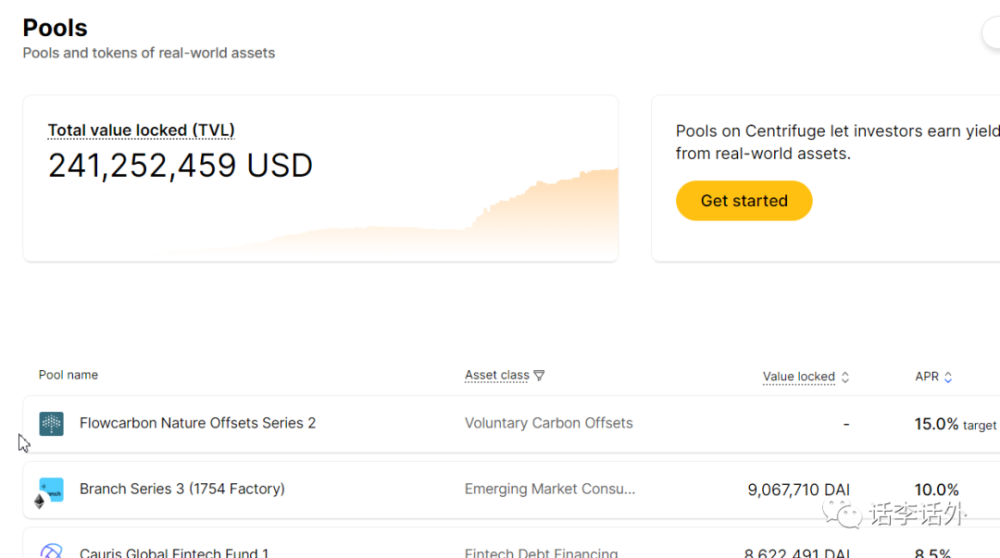Open the Asset class filter icon
The image size is (1000, 558).
click(539, 376)
